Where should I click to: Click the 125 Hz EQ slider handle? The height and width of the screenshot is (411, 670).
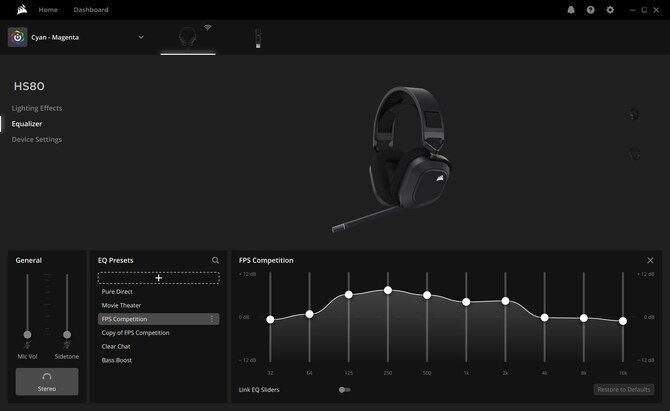click(349, 294)
